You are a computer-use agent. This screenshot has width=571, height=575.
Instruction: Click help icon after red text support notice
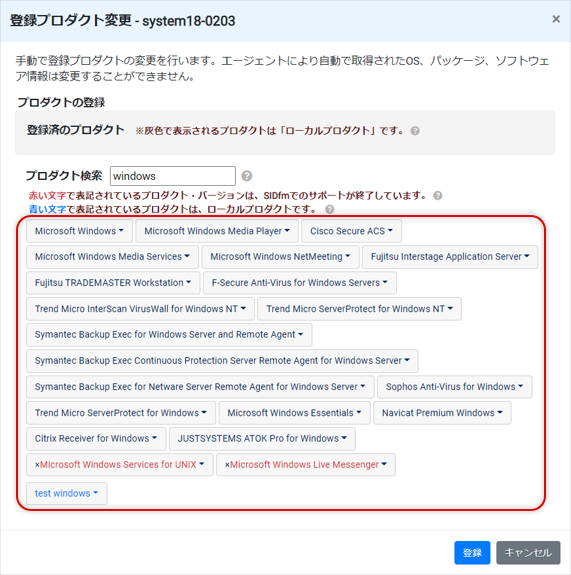point(438,195)
